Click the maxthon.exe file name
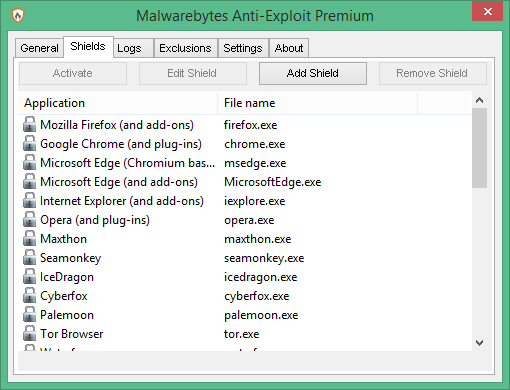 [258, 239]
